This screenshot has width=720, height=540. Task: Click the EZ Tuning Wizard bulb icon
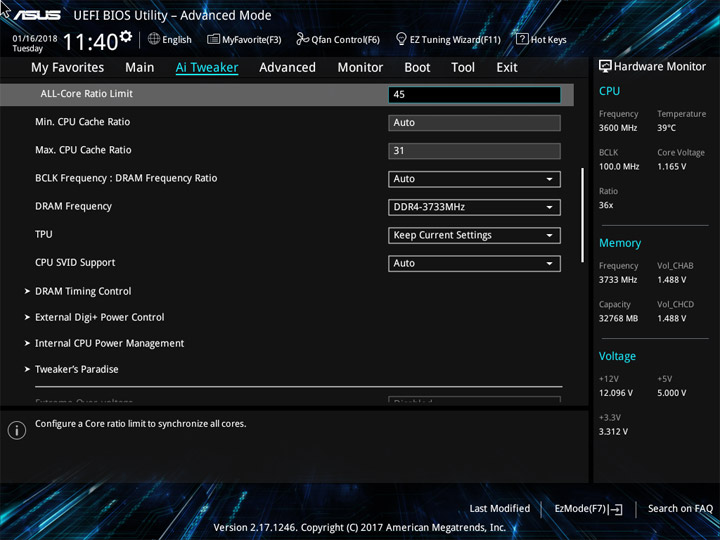tap(401, 39)
